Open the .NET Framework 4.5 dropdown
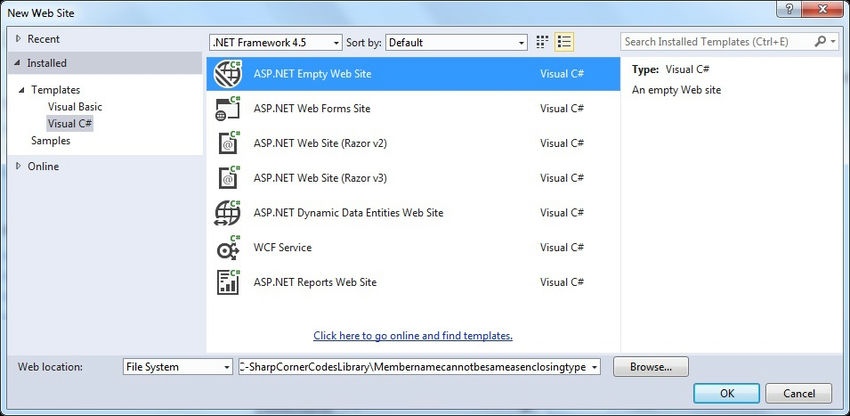This screenshot has width=850, height=416. pyautogui.click(x=276, y=42)
